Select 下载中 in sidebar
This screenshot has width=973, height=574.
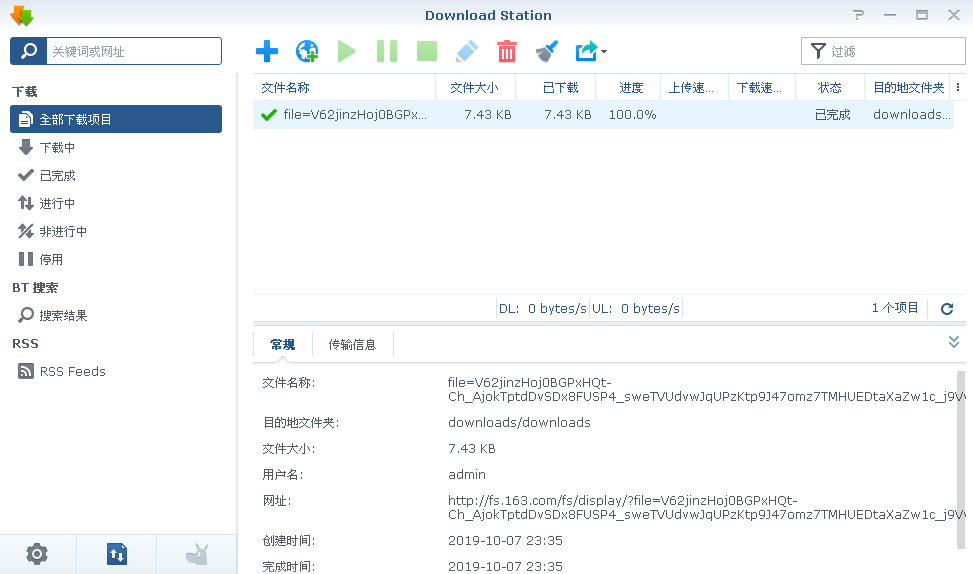[116, 147]
